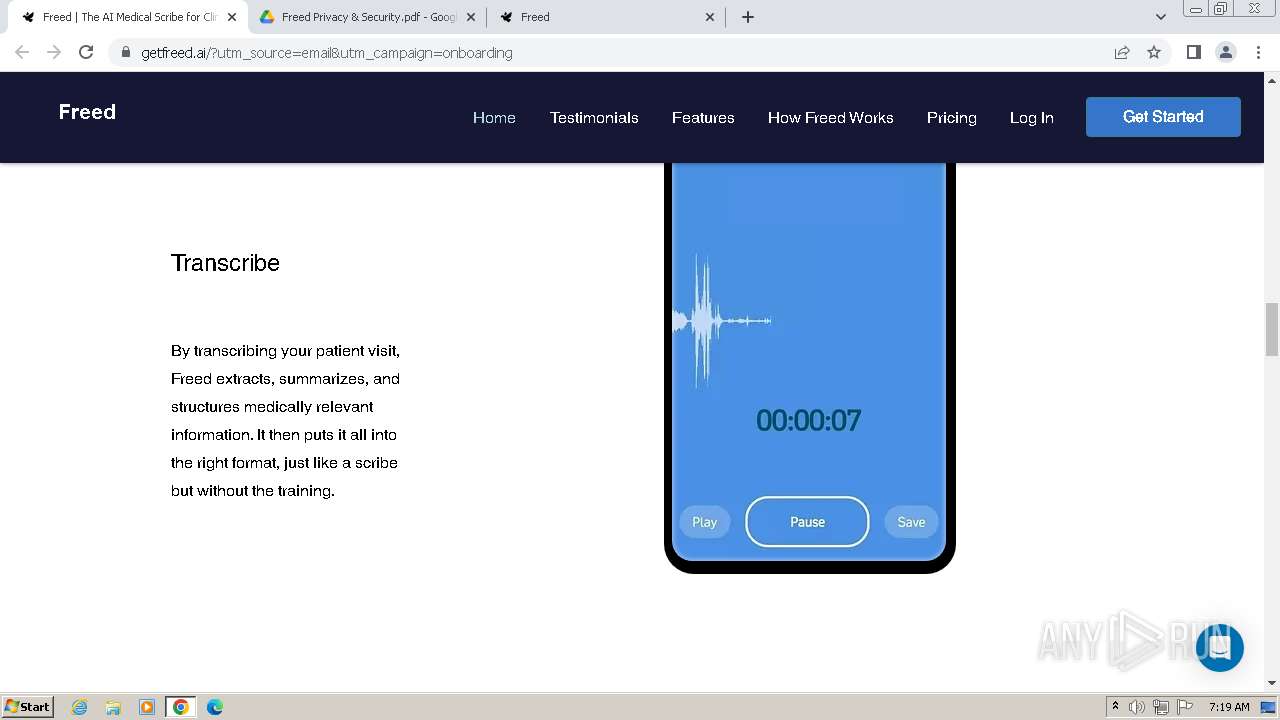Open the volume speaker tray icon
This screenshot has width=1280, height=720.
(1137, 707)
